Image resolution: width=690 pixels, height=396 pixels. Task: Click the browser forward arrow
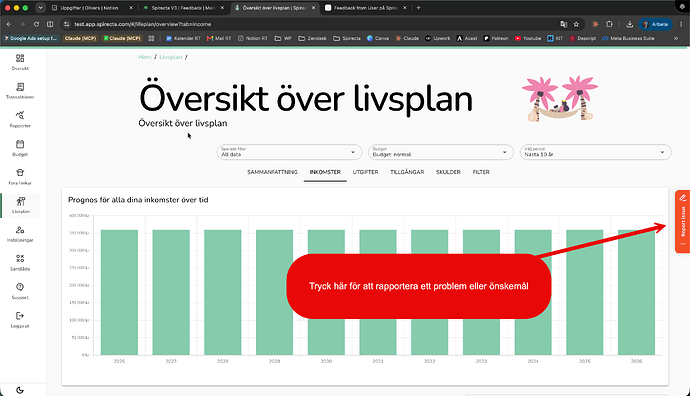click(x=22, y=24)
